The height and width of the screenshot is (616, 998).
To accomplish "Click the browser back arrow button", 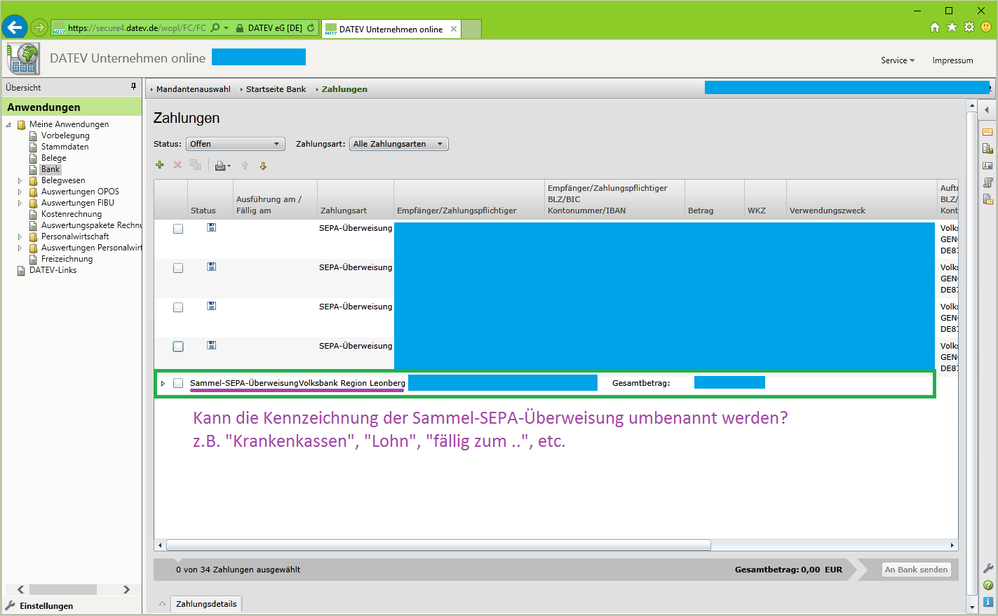I will [x=15, y=27].
